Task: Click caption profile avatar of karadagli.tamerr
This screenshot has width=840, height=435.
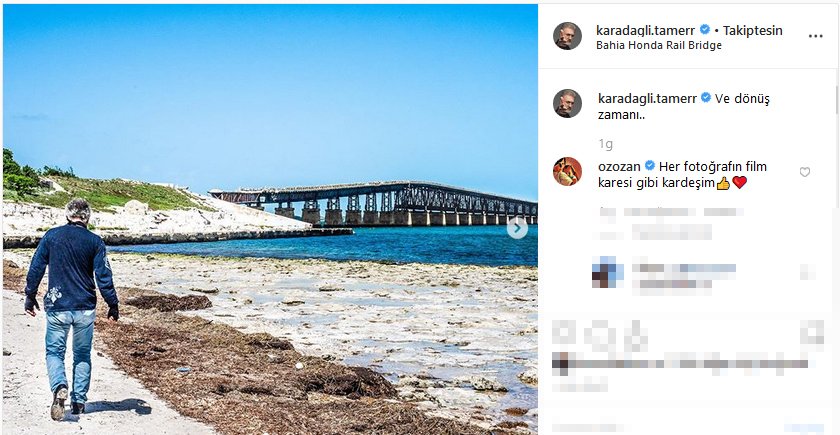Action: (x=567, y=103)
